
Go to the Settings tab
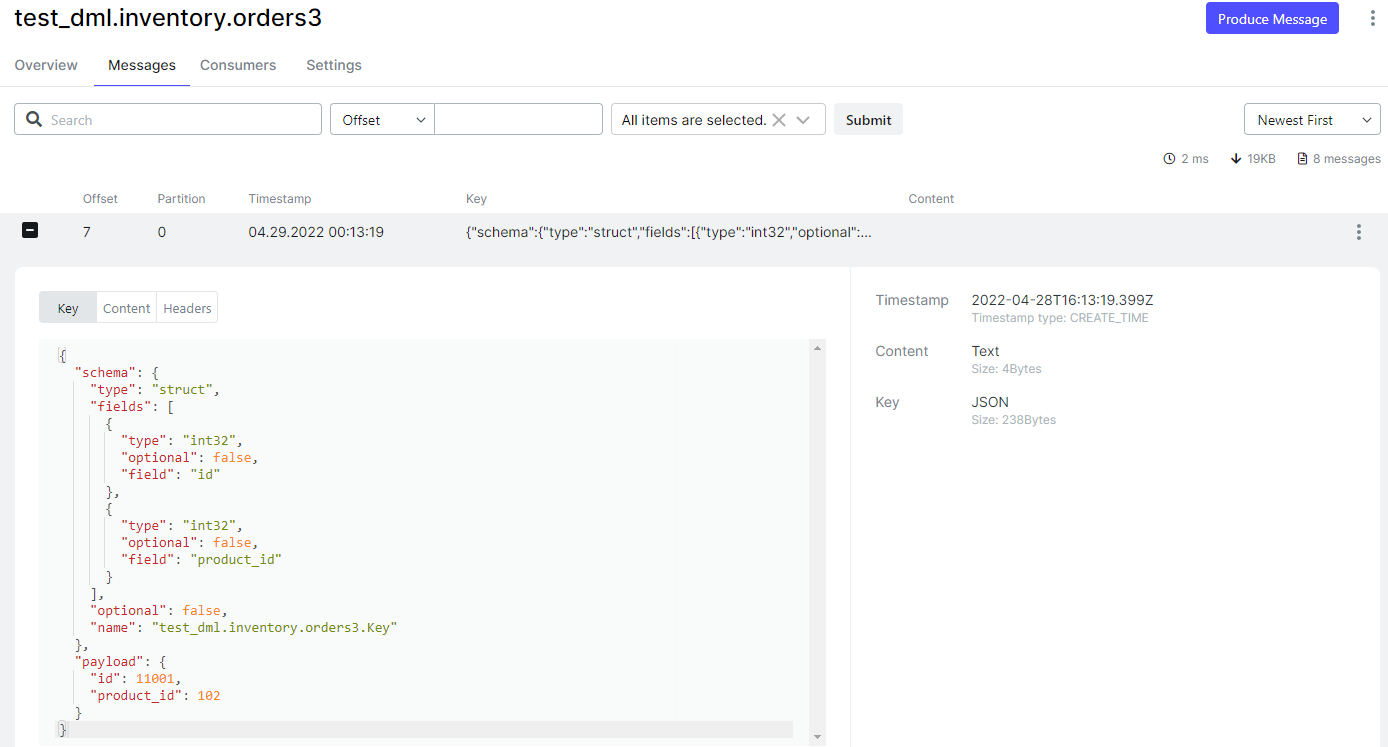(334, 65)
